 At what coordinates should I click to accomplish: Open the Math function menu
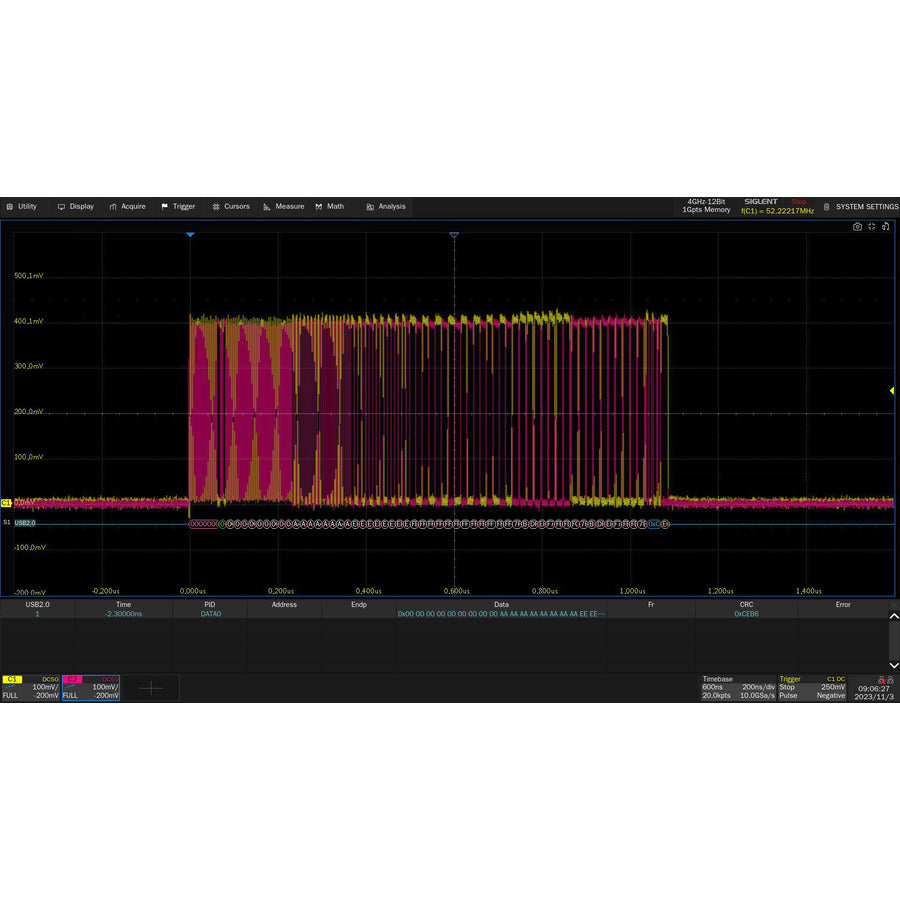[331, 207]
